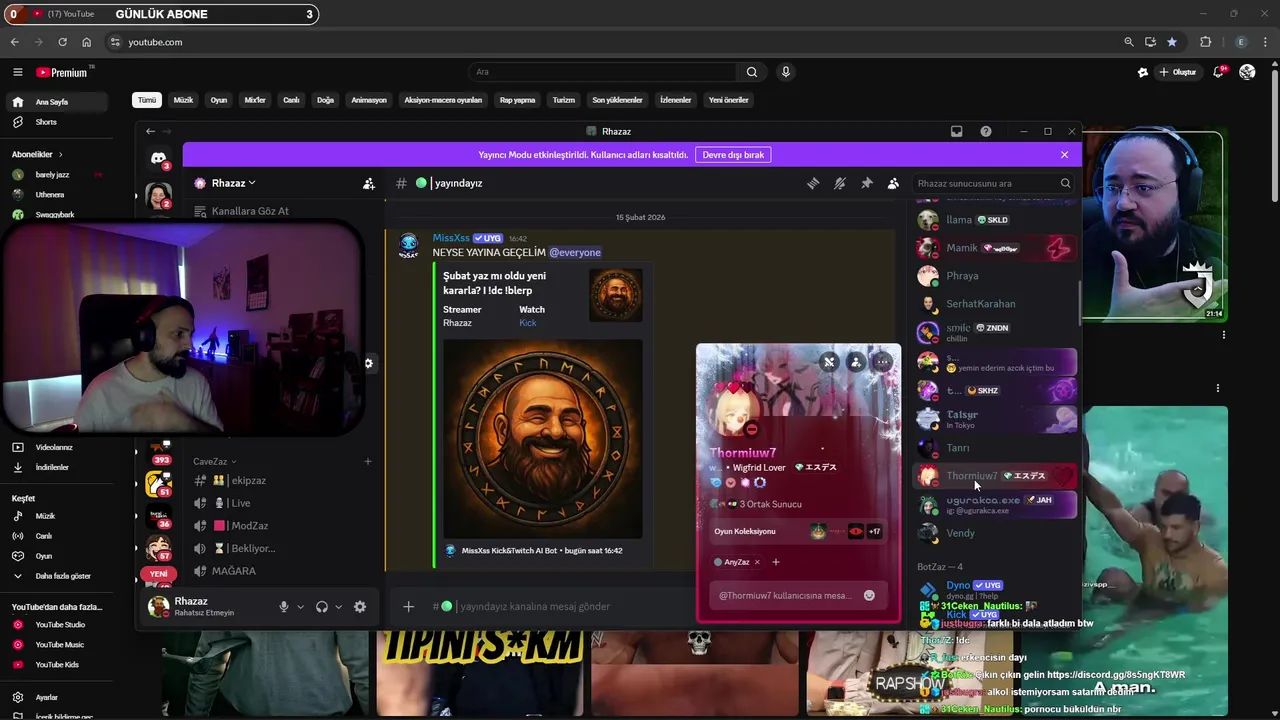Reload page in browser toolbar
The image size is (1280, 720).
(x=62, y=42)
